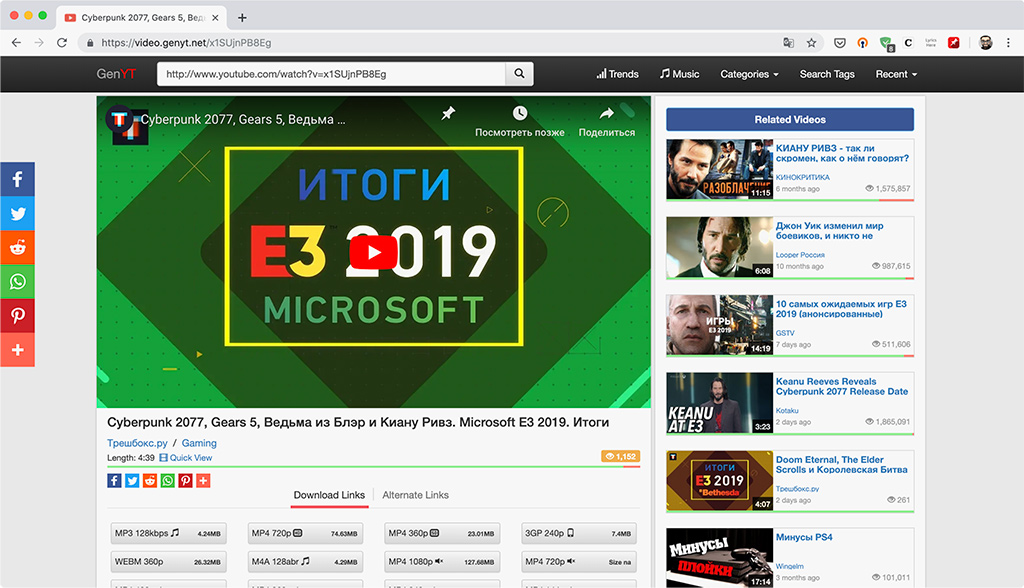This screenshot has width=1024, height=588.
Task: Pin video with Pinterest sidebar icon
Action: (x=18, y=316)
